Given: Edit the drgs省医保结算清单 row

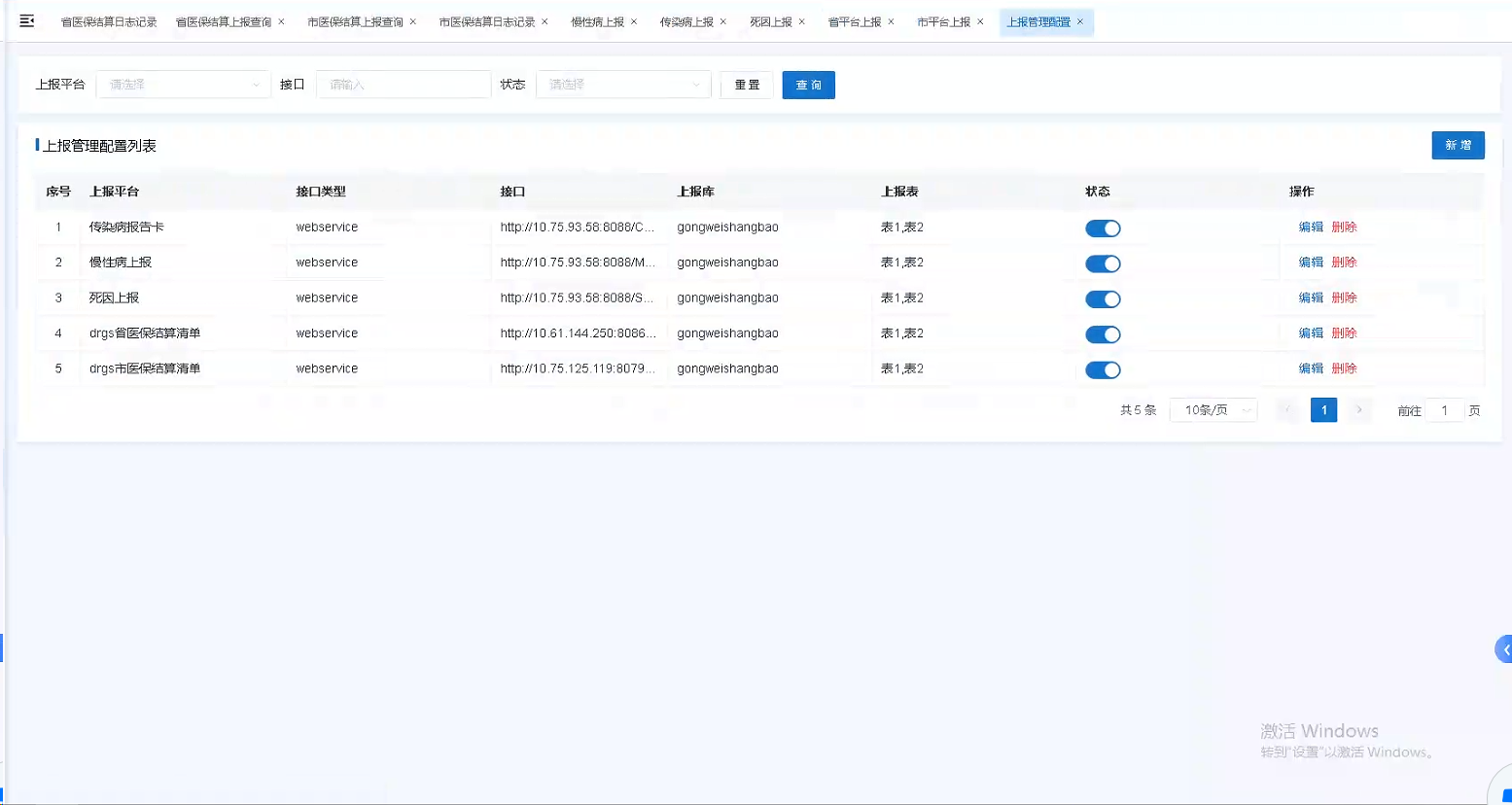Looking at the screenshot, I should pyautogui.click(x=1311, y=332).
